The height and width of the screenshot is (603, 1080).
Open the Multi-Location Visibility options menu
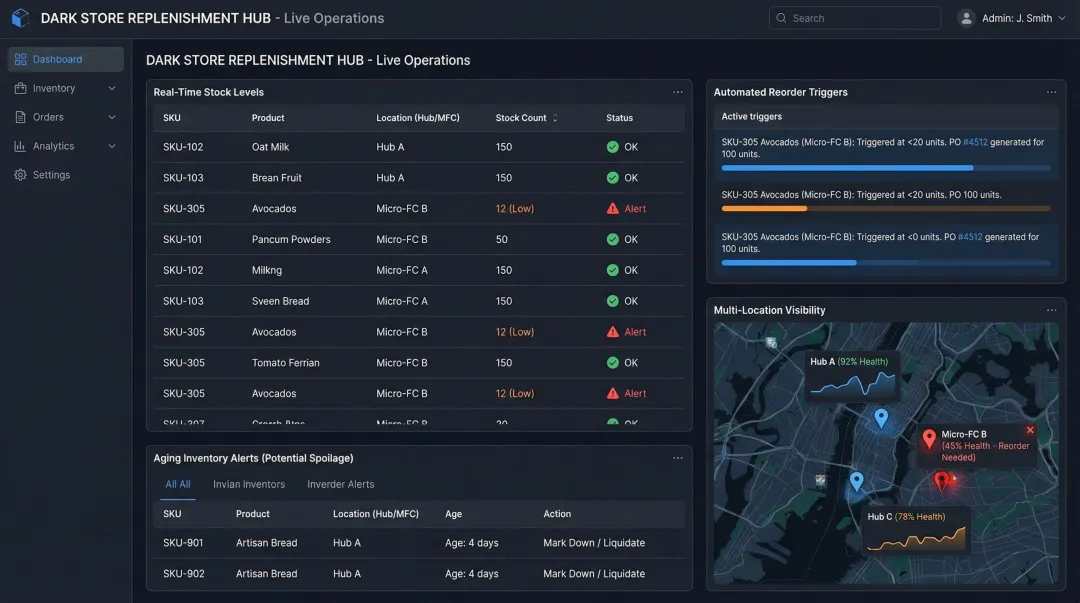click(x=1052, y=310)
